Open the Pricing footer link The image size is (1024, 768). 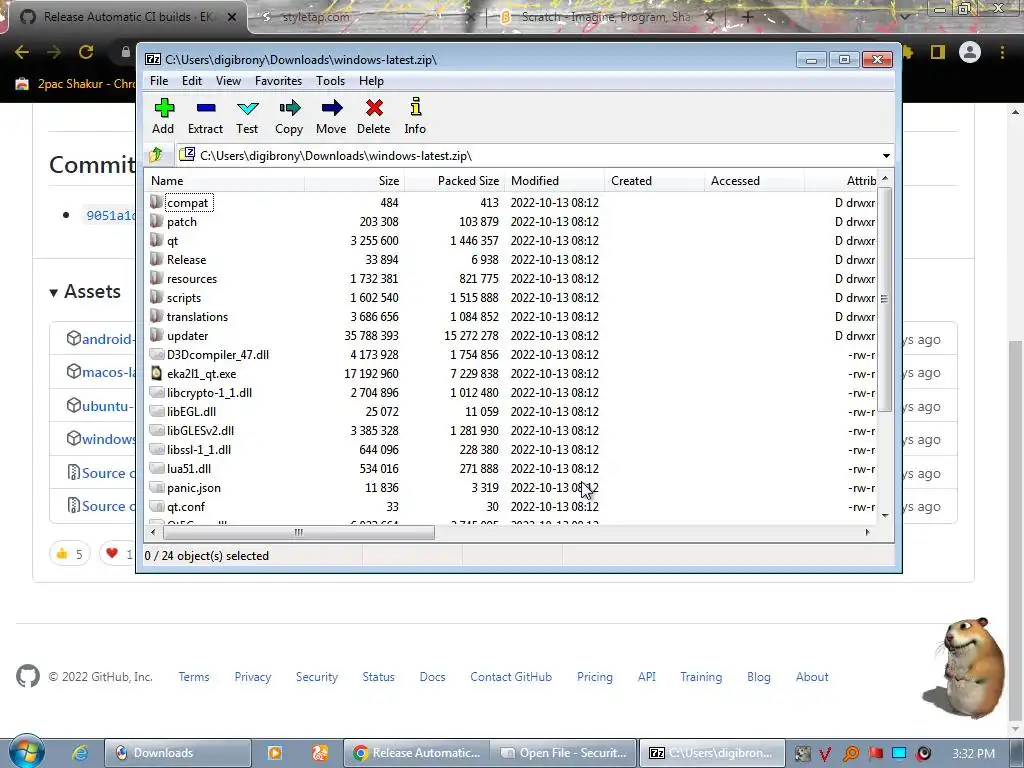tap(594, 677)
